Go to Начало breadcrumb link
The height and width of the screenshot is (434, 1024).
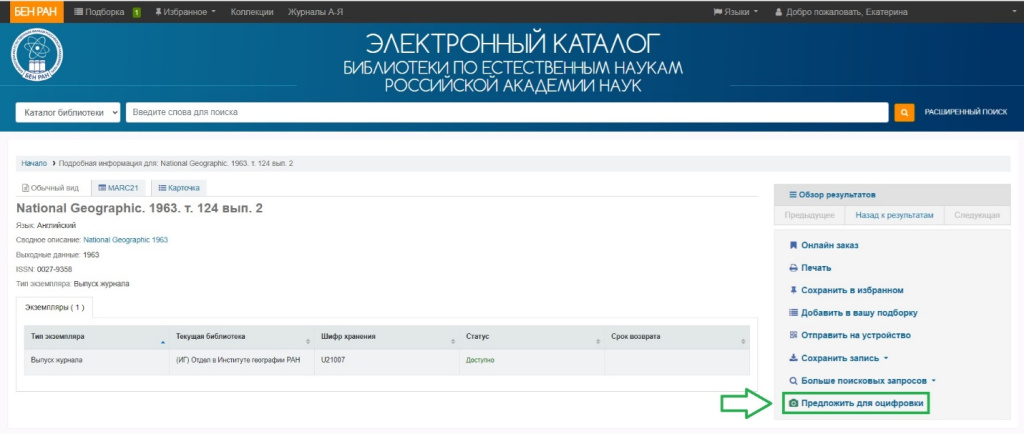[x=34, y=163]
